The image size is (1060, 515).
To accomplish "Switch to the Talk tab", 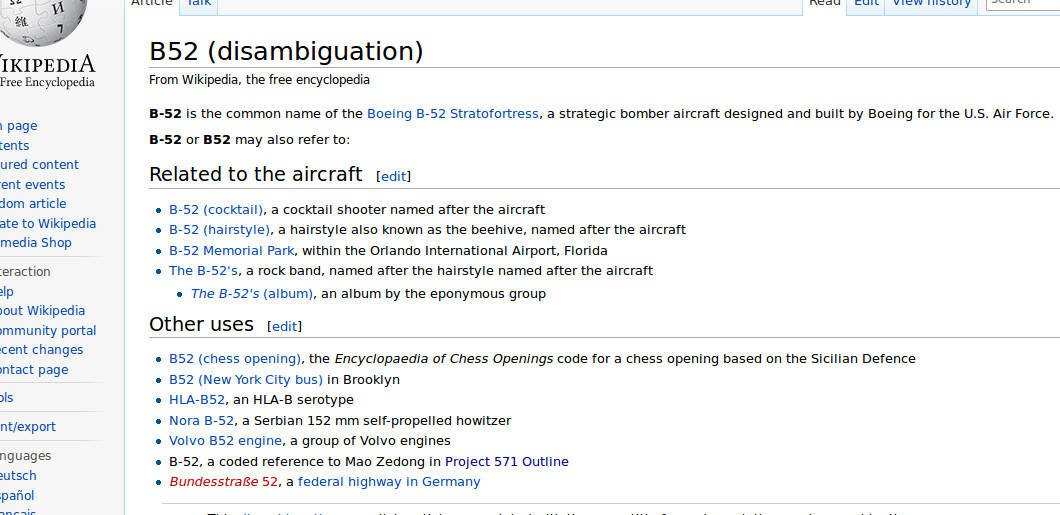I will coord(198,4).
